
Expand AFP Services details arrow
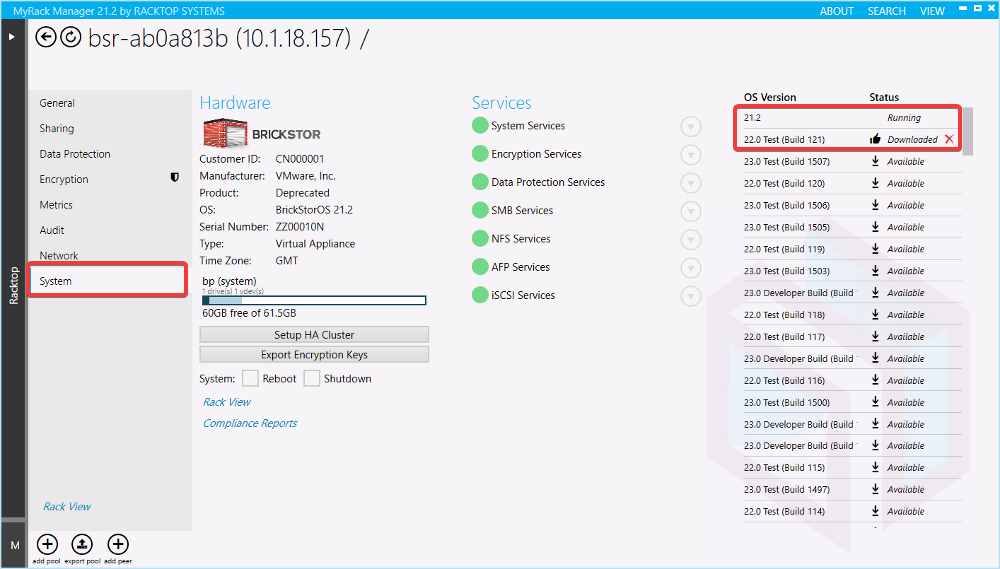click(x=691, y=268)
